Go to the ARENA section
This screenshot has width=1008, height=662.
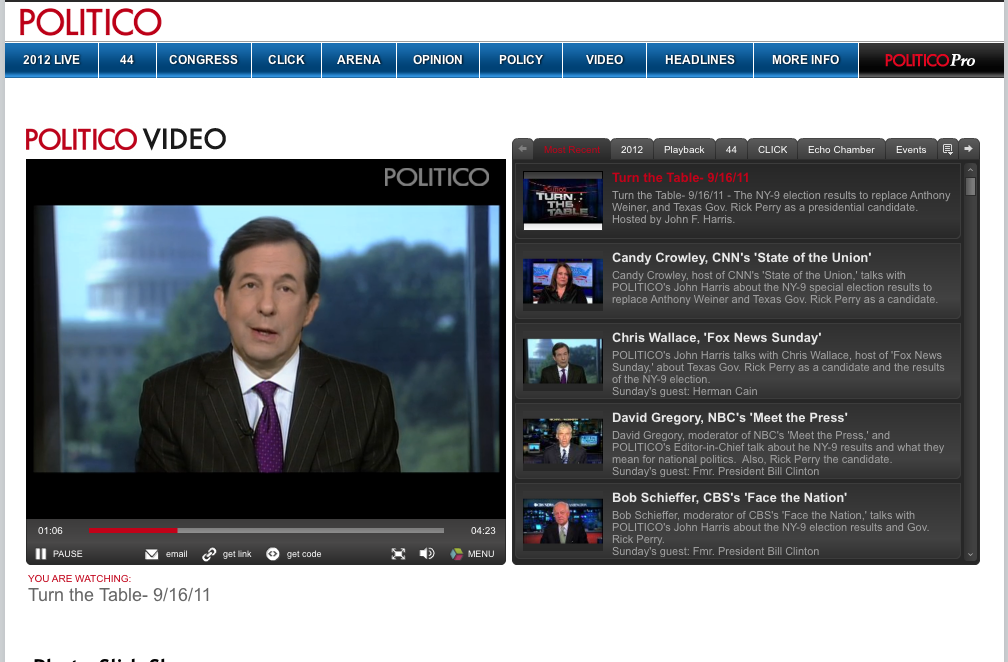(x=359, y=60)
